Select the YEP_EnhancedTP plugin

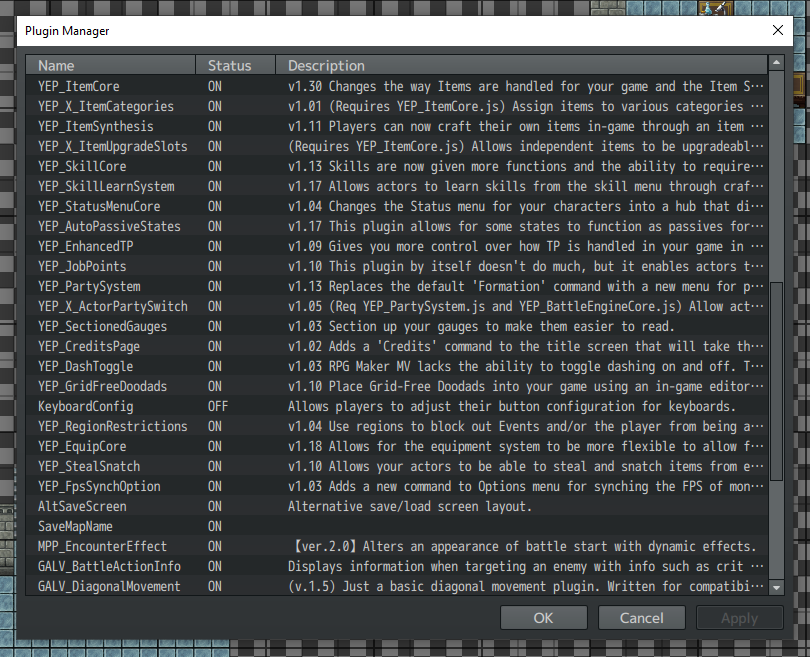pyautogui.click(x=397, y=246)
